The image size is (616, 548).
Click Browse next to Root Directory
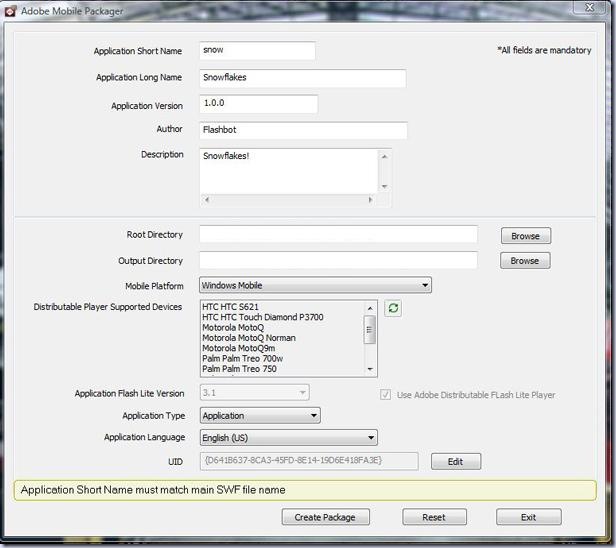[x=526, y=236]
